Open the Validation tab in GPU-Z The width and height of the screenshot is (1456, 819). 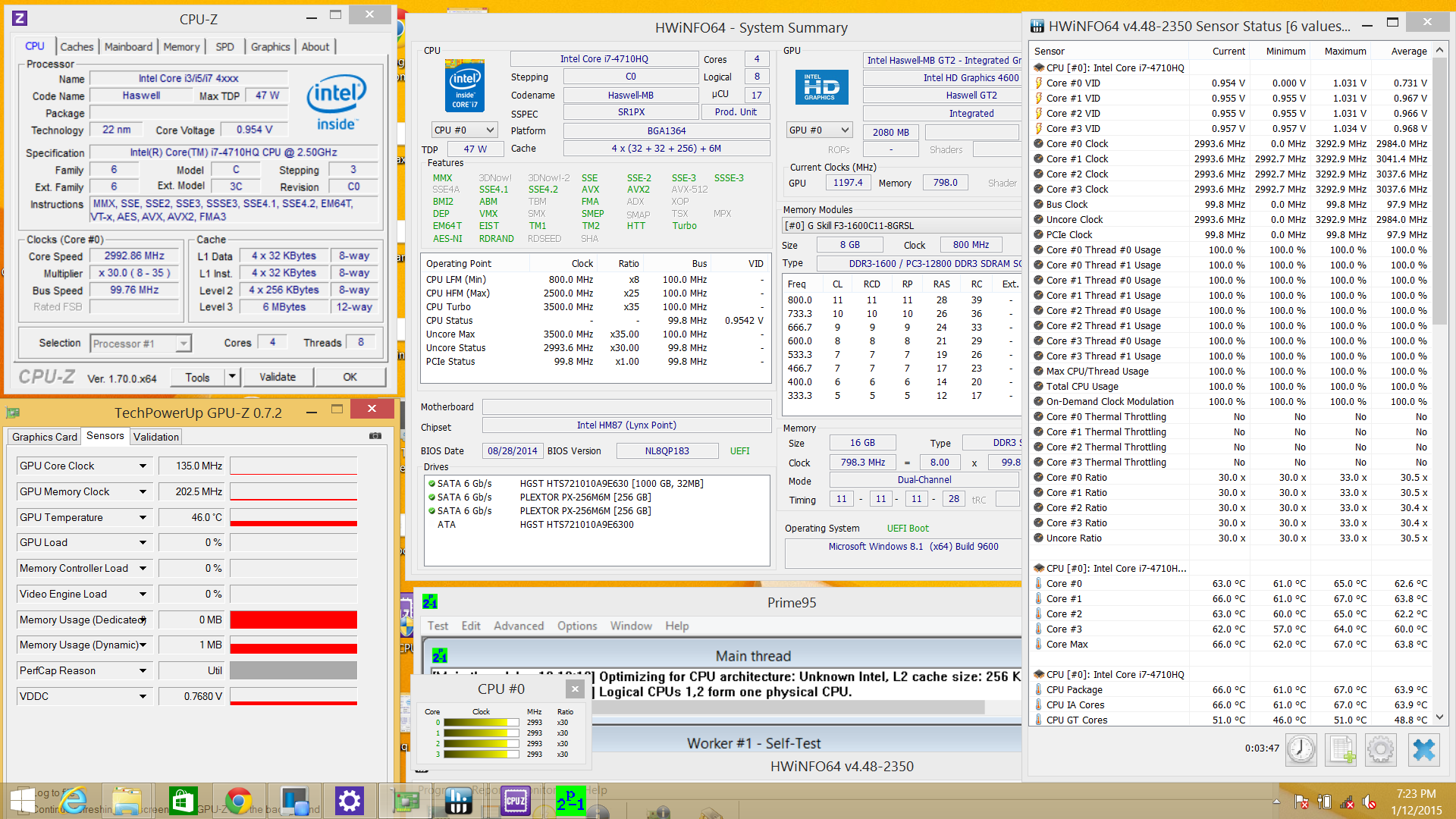point(156,437)
